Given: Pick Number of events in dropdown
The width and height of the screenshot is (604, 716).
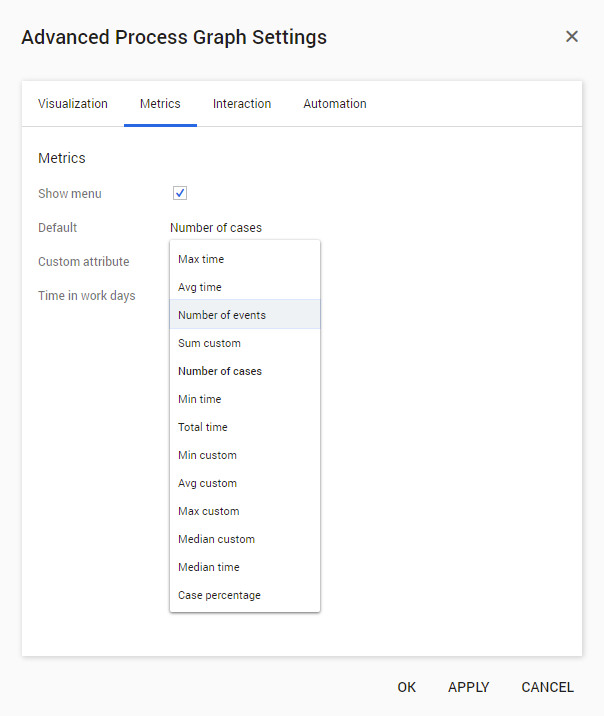Looking at the screenshot, I should pos(222,315).
